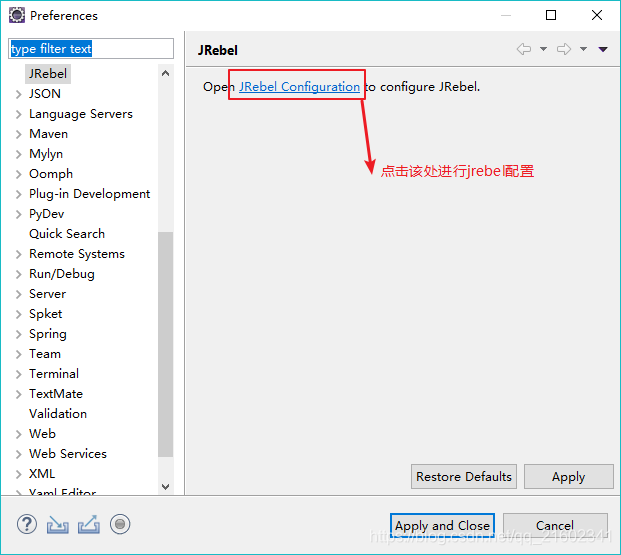Viewport: 621px width, 555px height.
Task: Select the Validation item
Action: click(58, 414)
